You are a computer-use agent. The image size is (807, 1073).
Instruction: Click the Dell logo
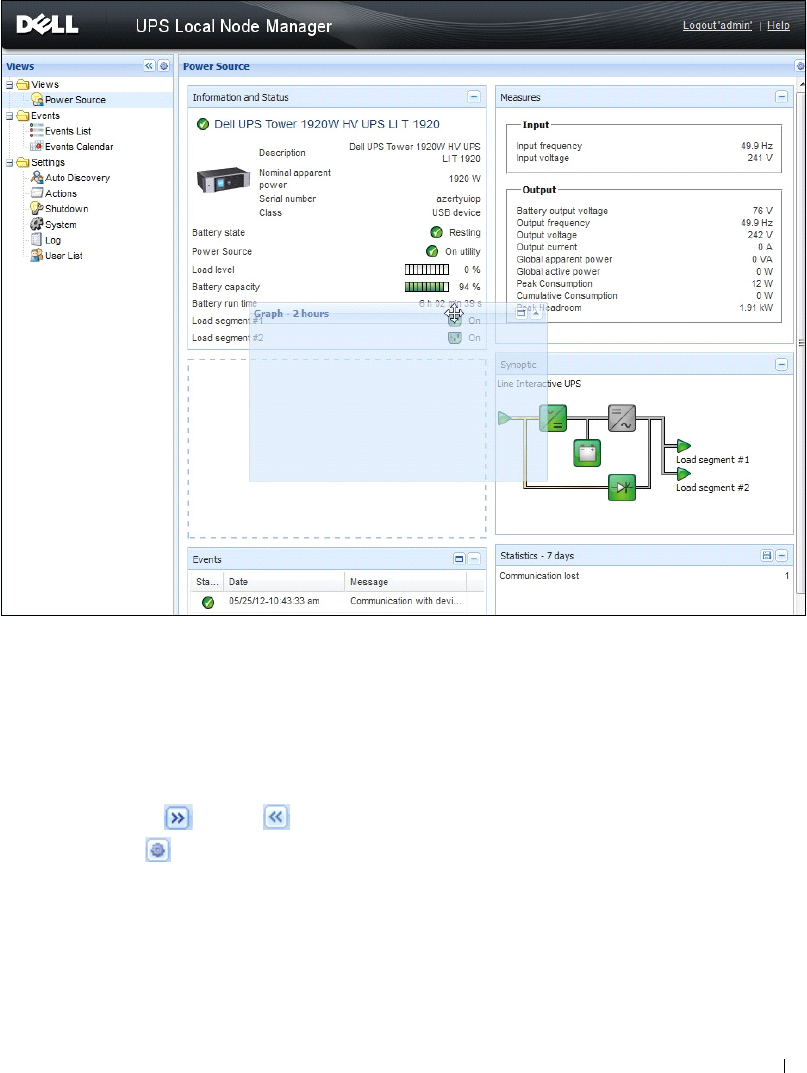pos(47,25)
